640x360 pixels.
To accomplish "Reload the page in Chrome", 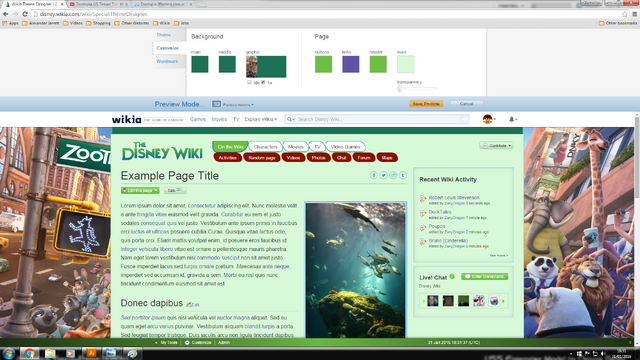I will click(x=25, y=14).
